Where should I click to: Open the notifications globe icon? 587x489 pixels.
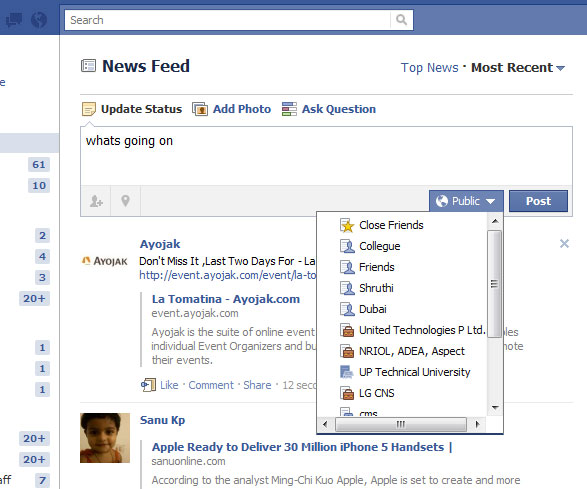click(39, 19)
